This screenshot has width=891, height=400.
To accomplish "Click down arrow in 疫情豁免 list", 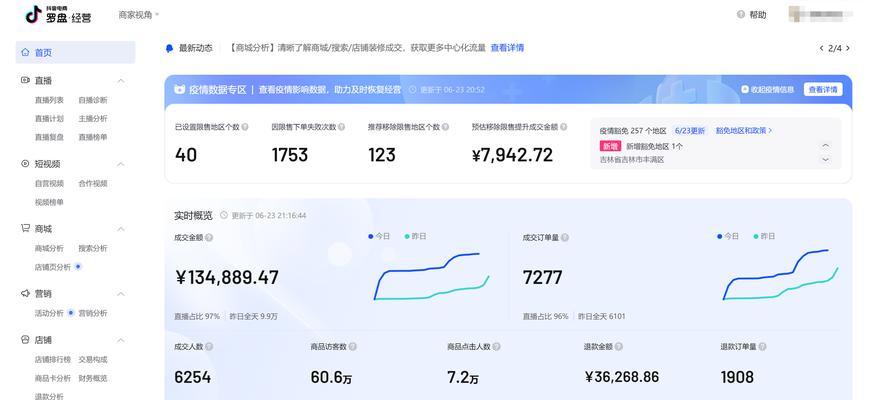I will point(826,160).
